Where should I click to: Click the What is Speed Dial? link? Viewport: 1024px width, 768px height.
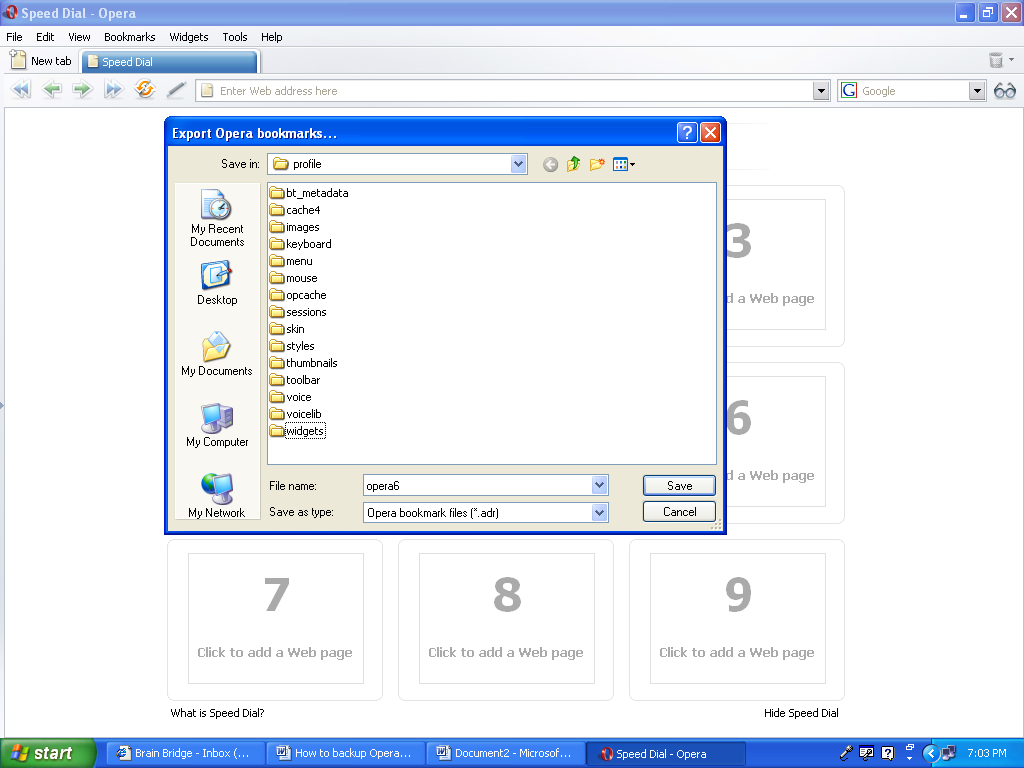point(217,712)
